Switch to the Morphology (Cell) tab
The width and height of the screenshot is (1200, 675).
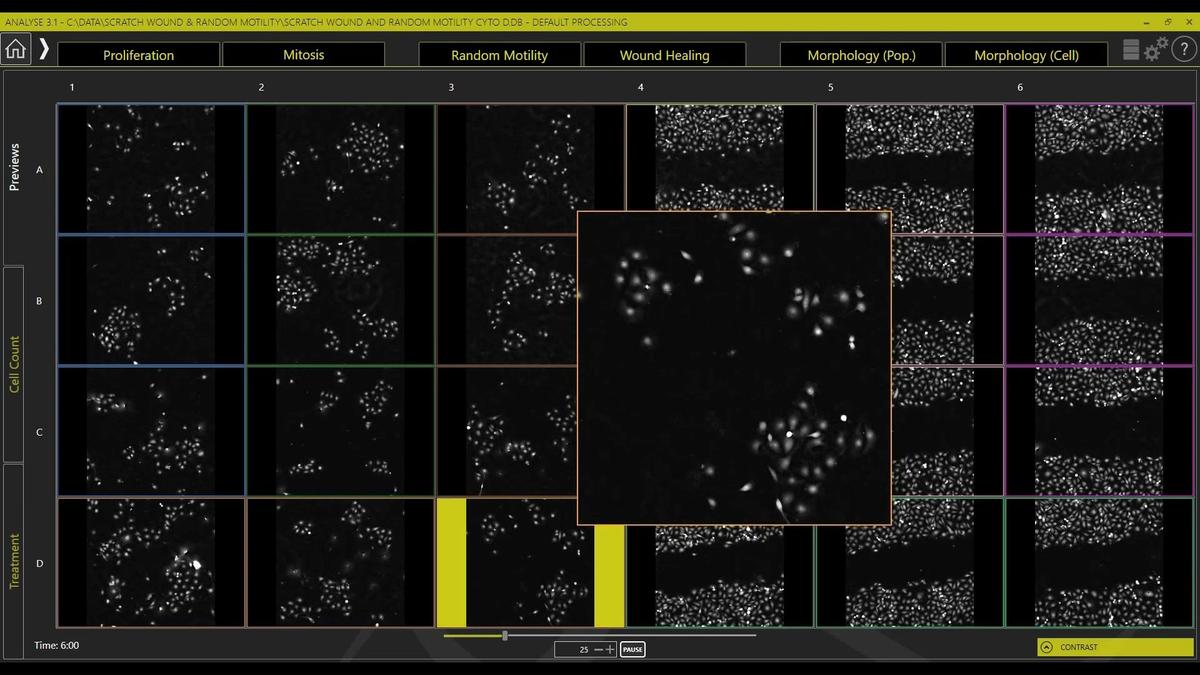pyautogui.click(x=1026, y=55)
